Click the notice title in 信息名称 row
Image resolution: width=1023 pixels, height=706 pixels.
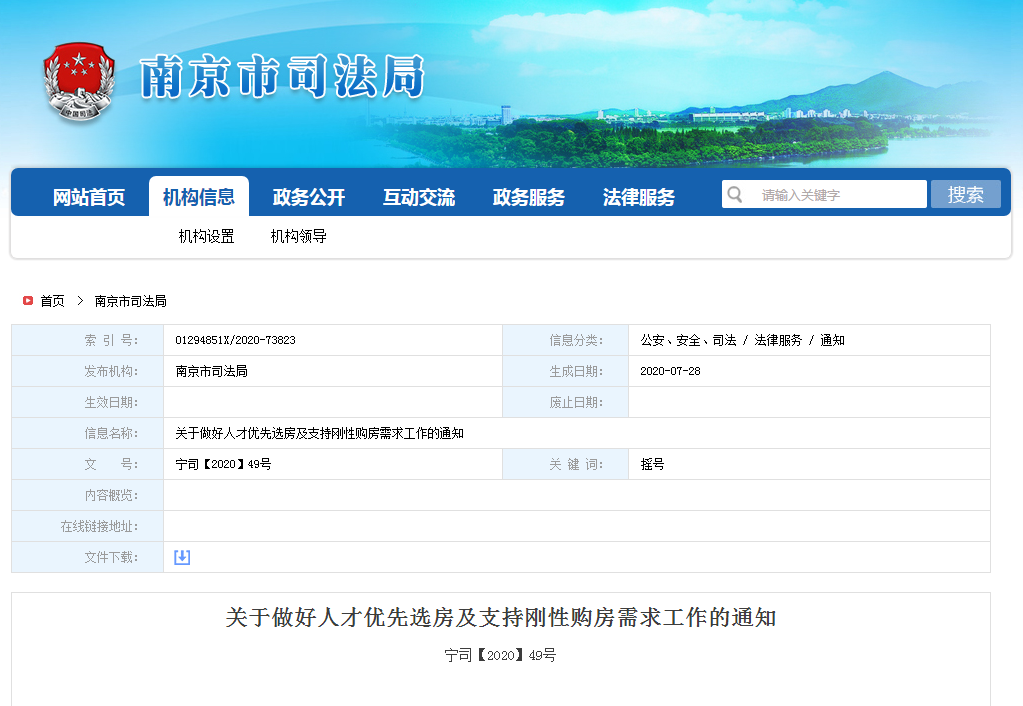coord(319,433)
